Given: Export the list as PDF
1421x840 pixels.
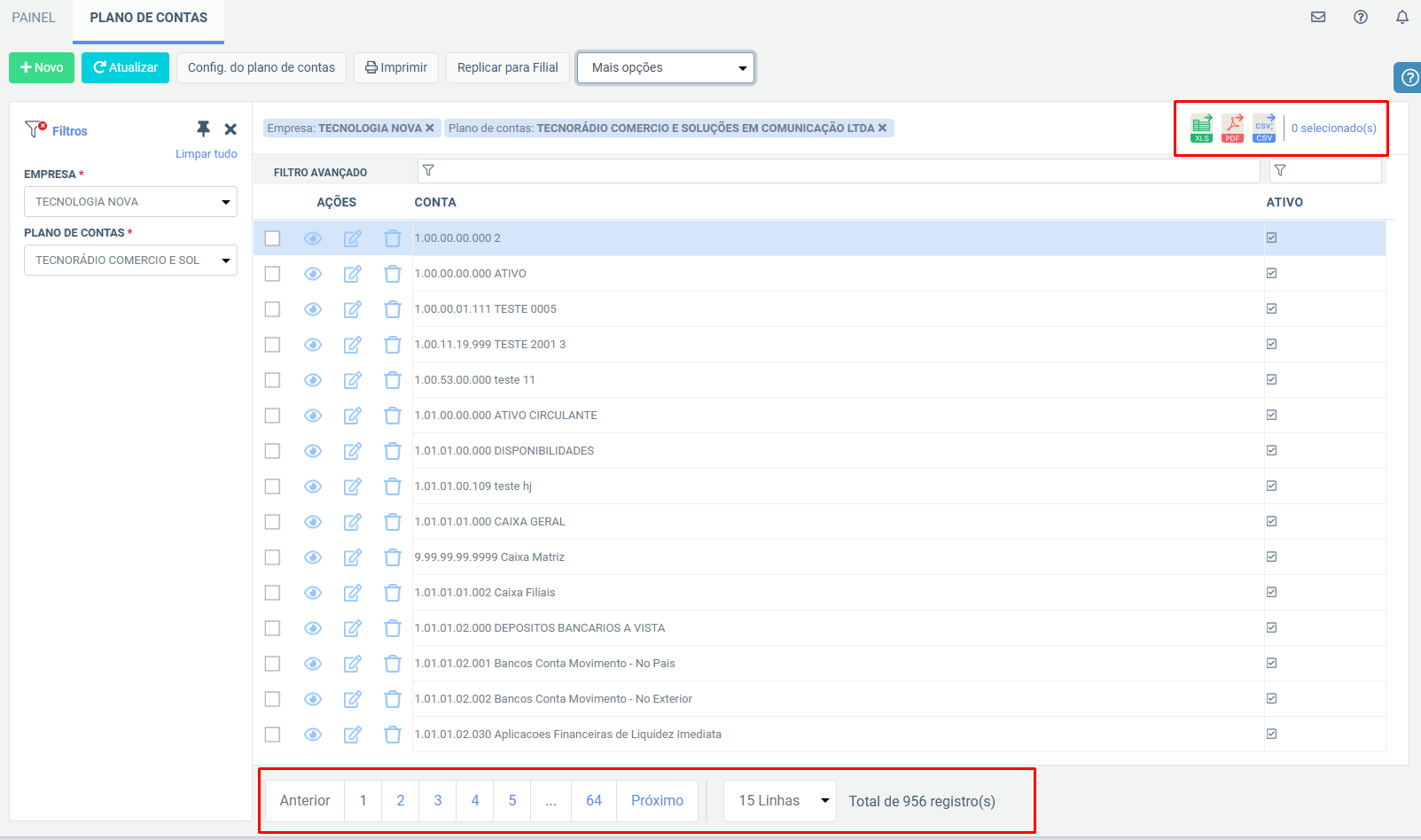Looking at the screenshot, I should point(1233,128).
